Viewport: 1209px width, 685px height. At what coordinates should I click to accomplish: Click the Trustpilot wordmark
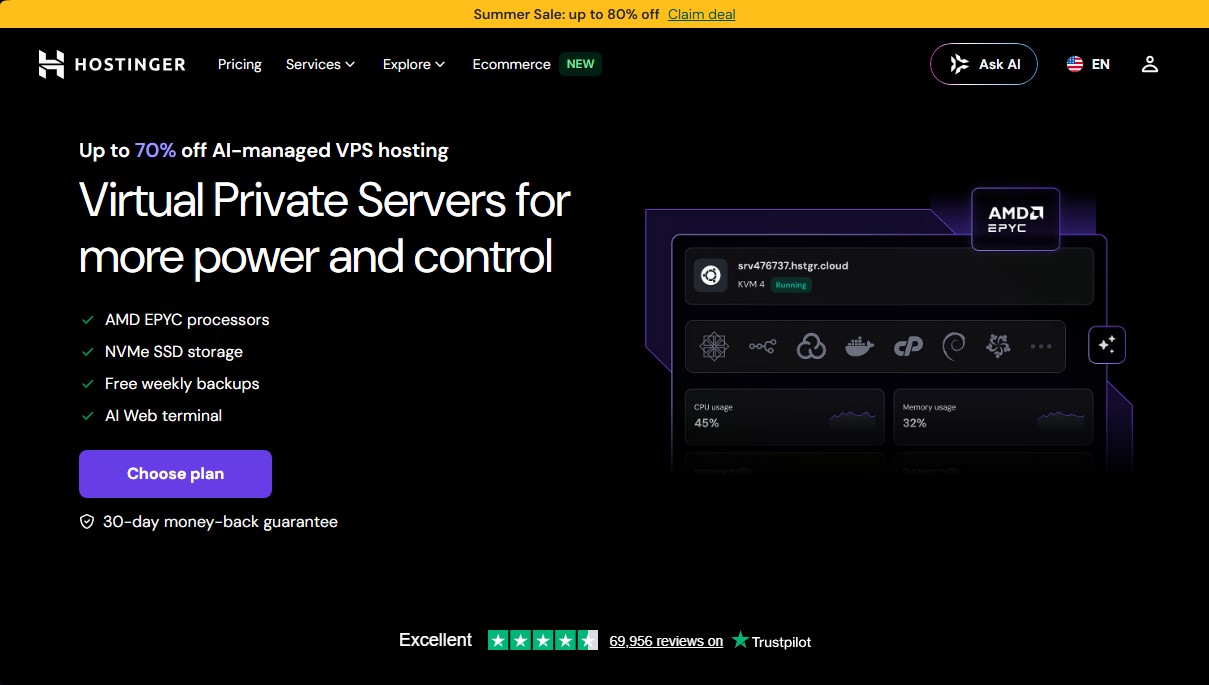click(x=782, y=641)
